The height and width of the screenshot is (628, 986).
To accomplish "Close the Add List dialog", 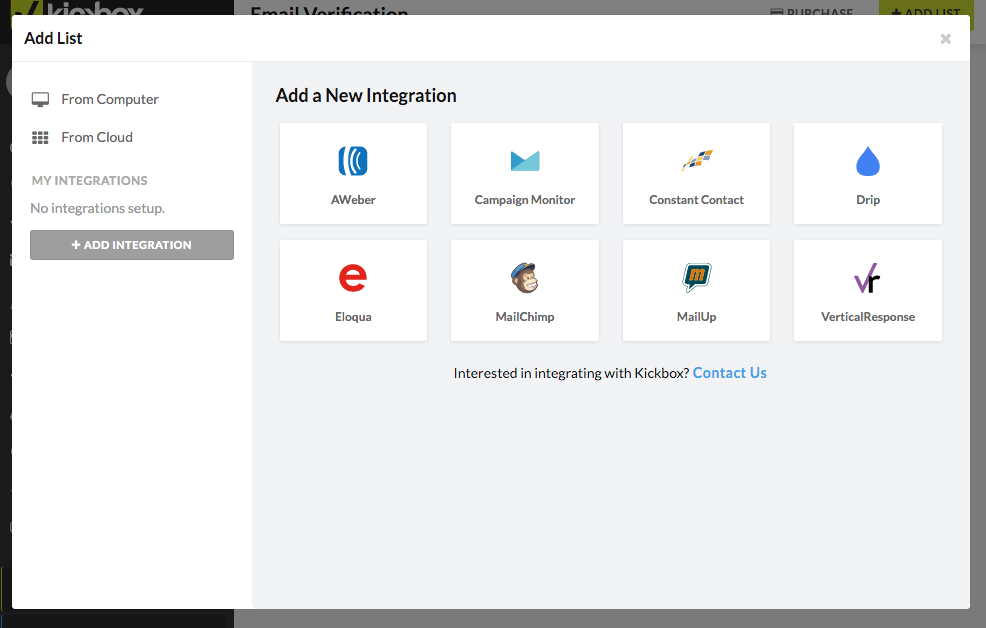I will (945, 39).
